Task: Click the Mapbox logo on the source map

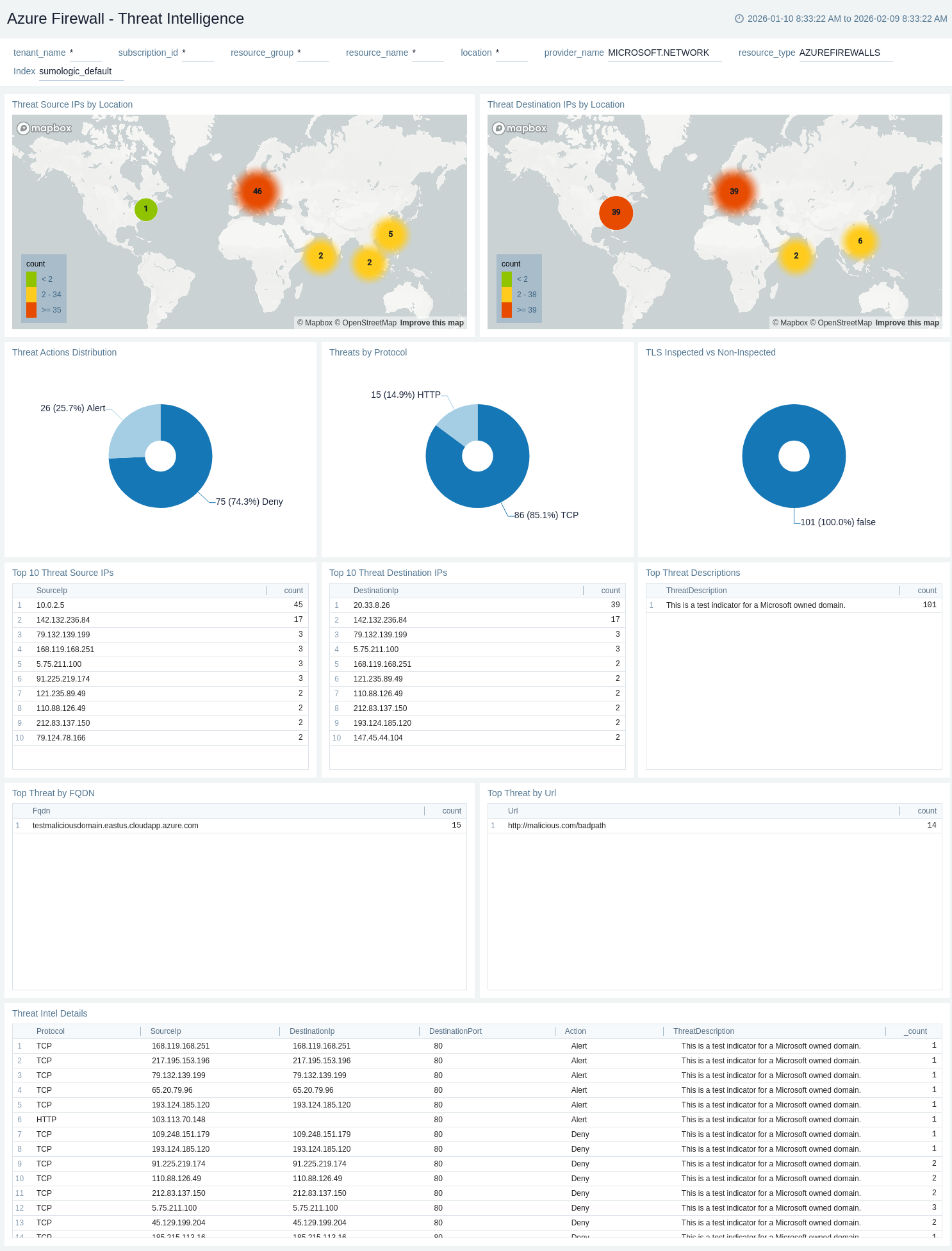Action: click(x=44, y=128)
